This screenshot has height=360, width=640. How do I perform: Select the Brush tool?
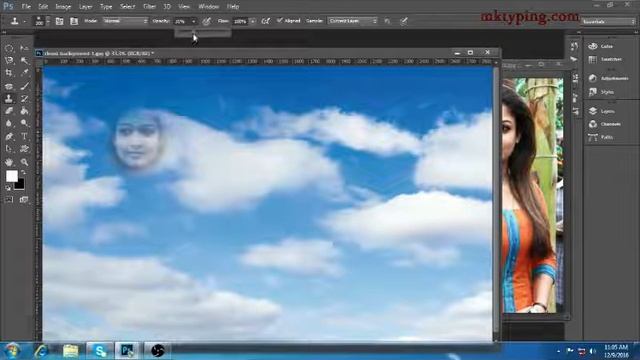click(x=24, y=86)
